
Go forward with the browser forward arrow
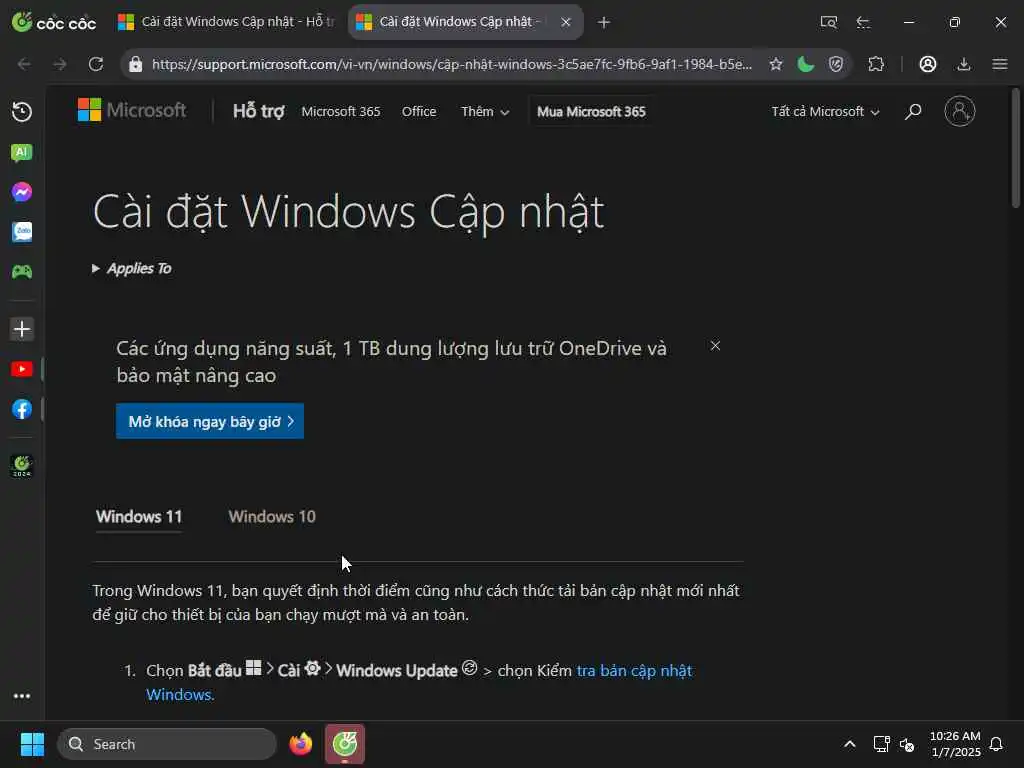pyautogui.click(x=59, y=64)
